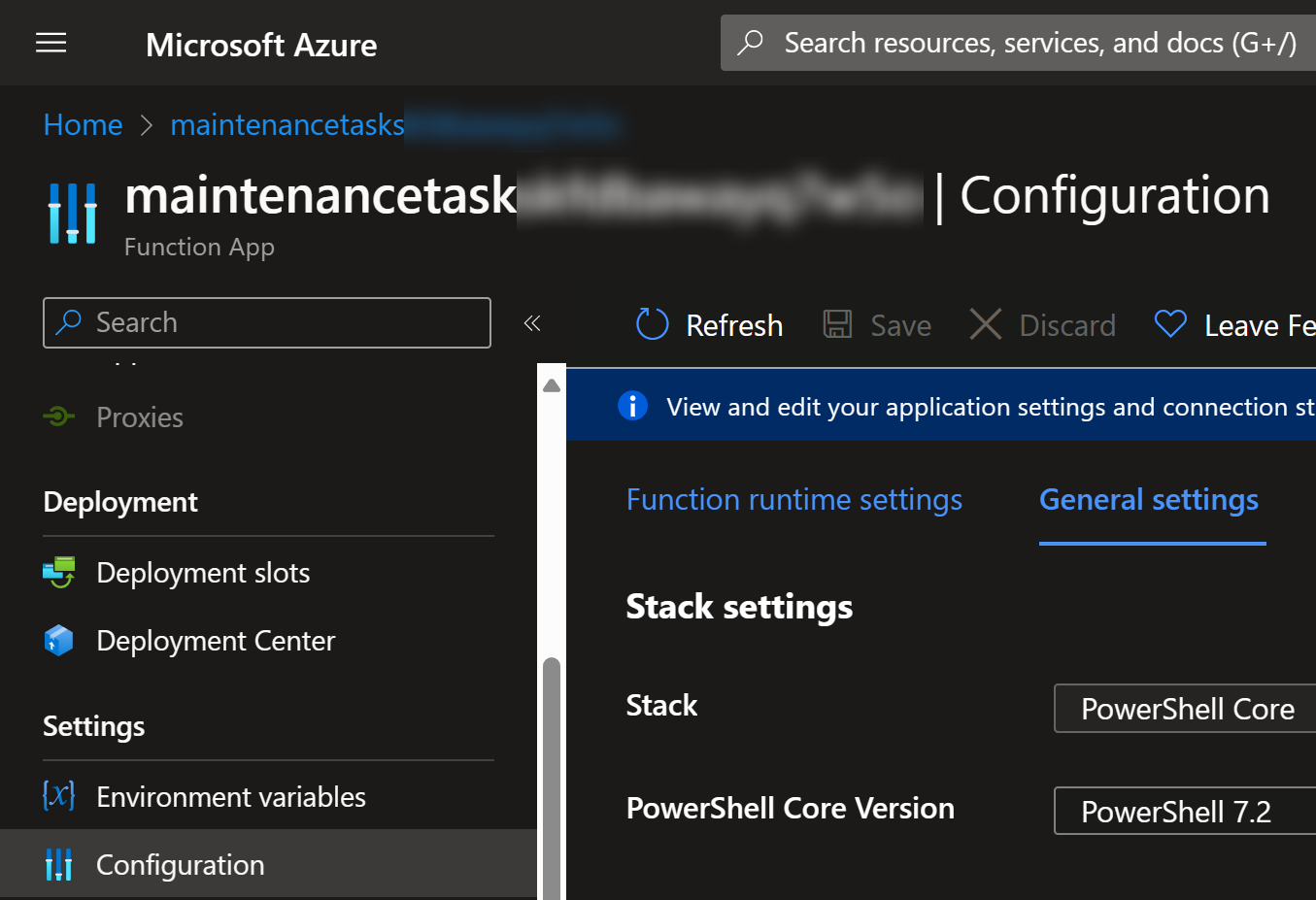Click the sidebar scrollbar up arrow
The height and width of the screenshot is (900, 1316).
[x=552, y=385]
